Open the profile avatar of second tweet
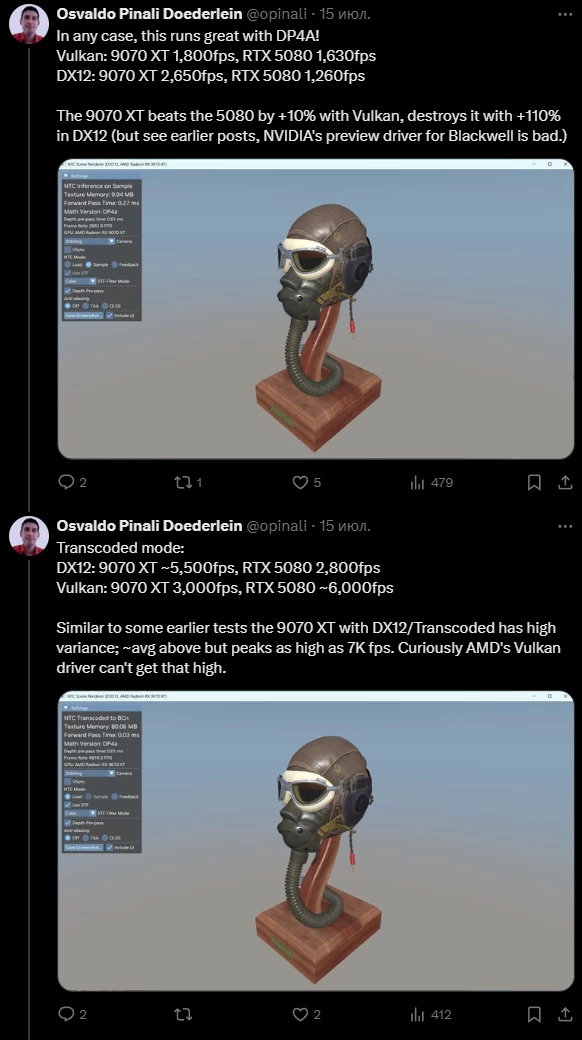This screenshot has width=582, height=1040. pos(29,535)
